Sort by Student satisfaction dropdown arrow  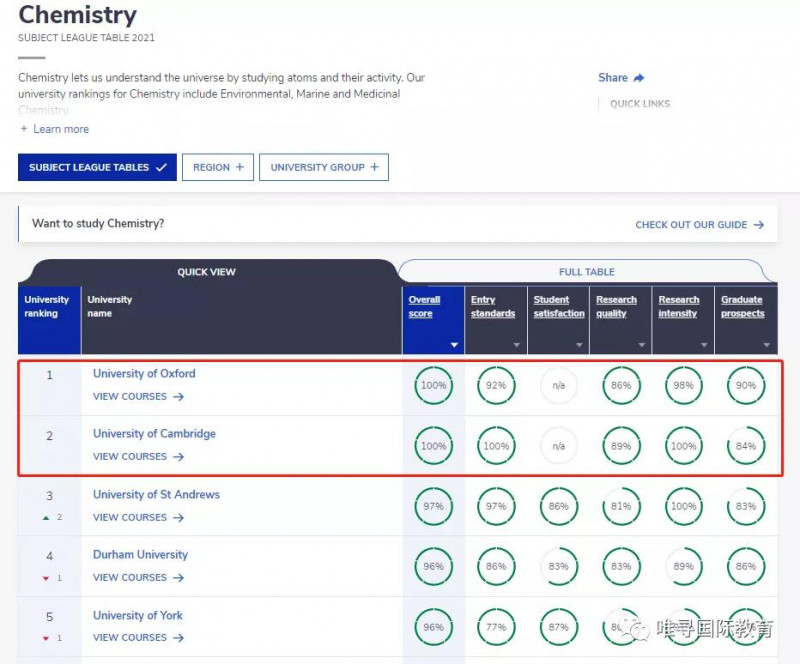pos(579,345)
